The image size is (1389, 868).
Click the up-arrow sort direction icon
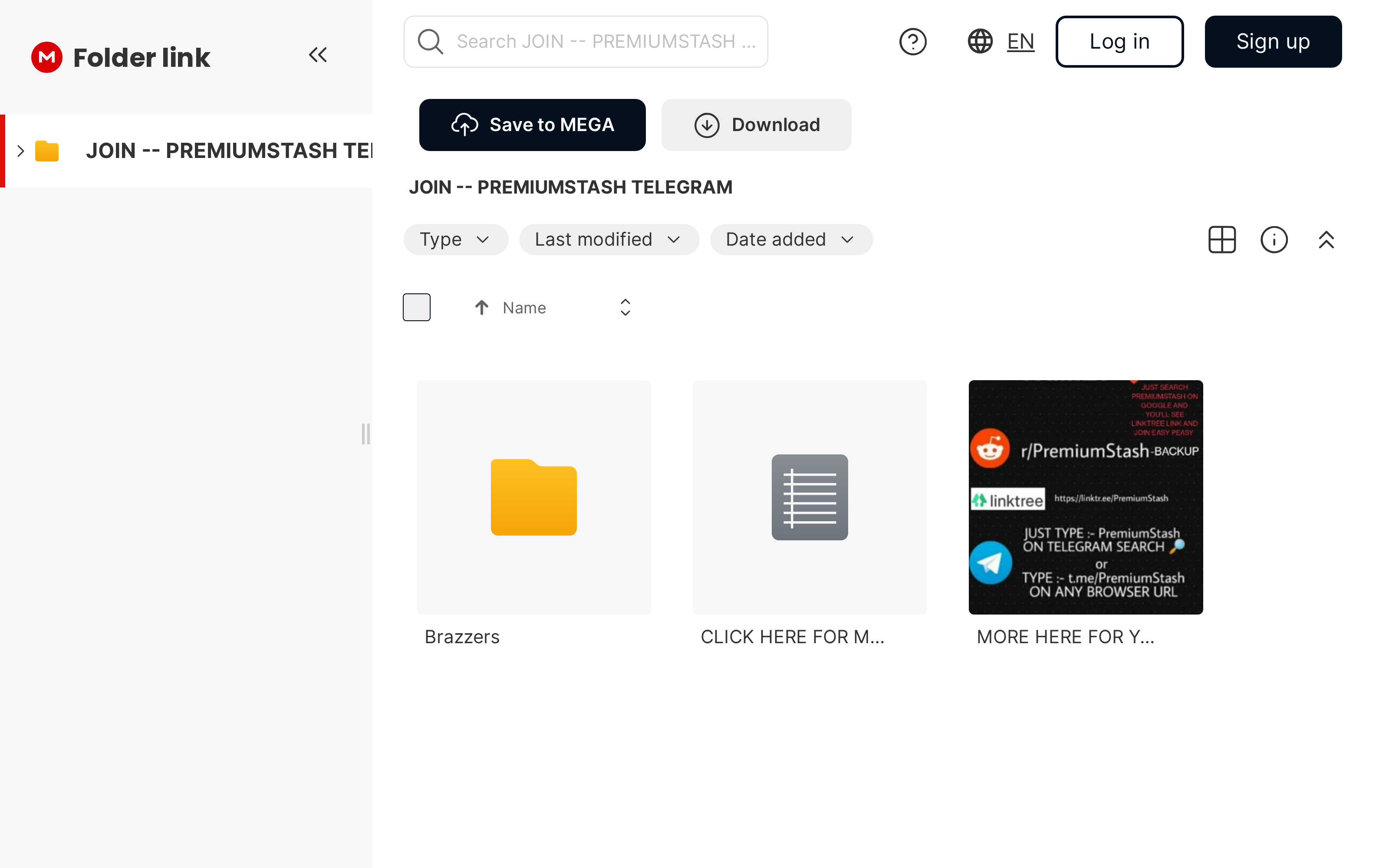coord(481,308)
